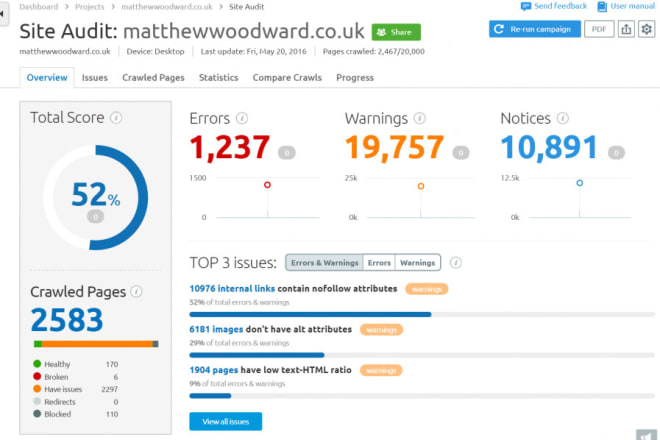Open the Statistics tab
This screenshot has height=440, width=660.
(218, 77)
